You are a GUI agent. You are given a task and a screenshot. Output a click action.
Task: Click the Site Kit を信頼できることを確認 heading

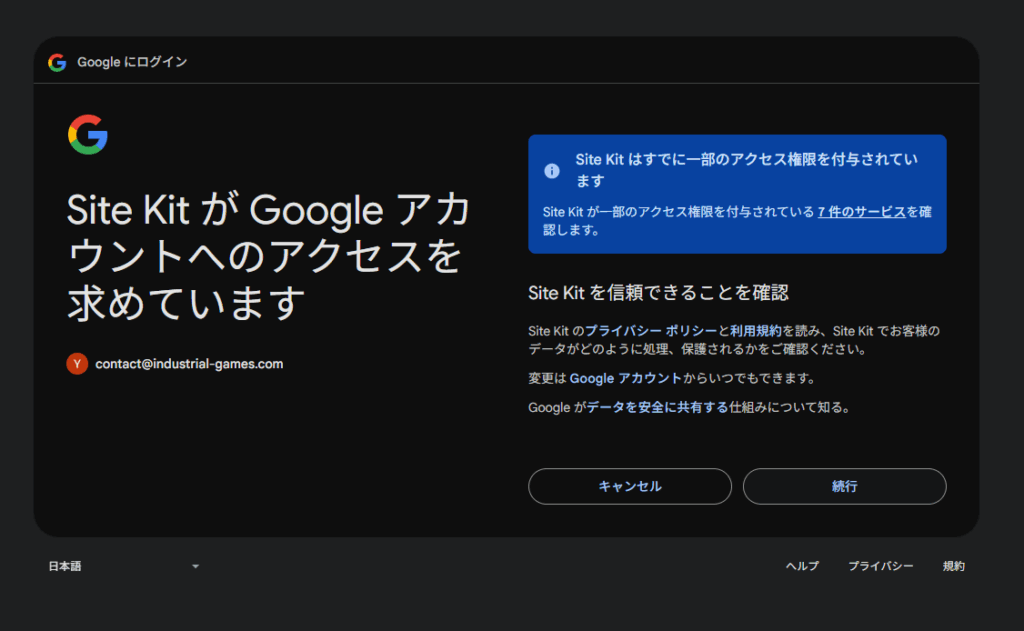(x=658, y=293)
